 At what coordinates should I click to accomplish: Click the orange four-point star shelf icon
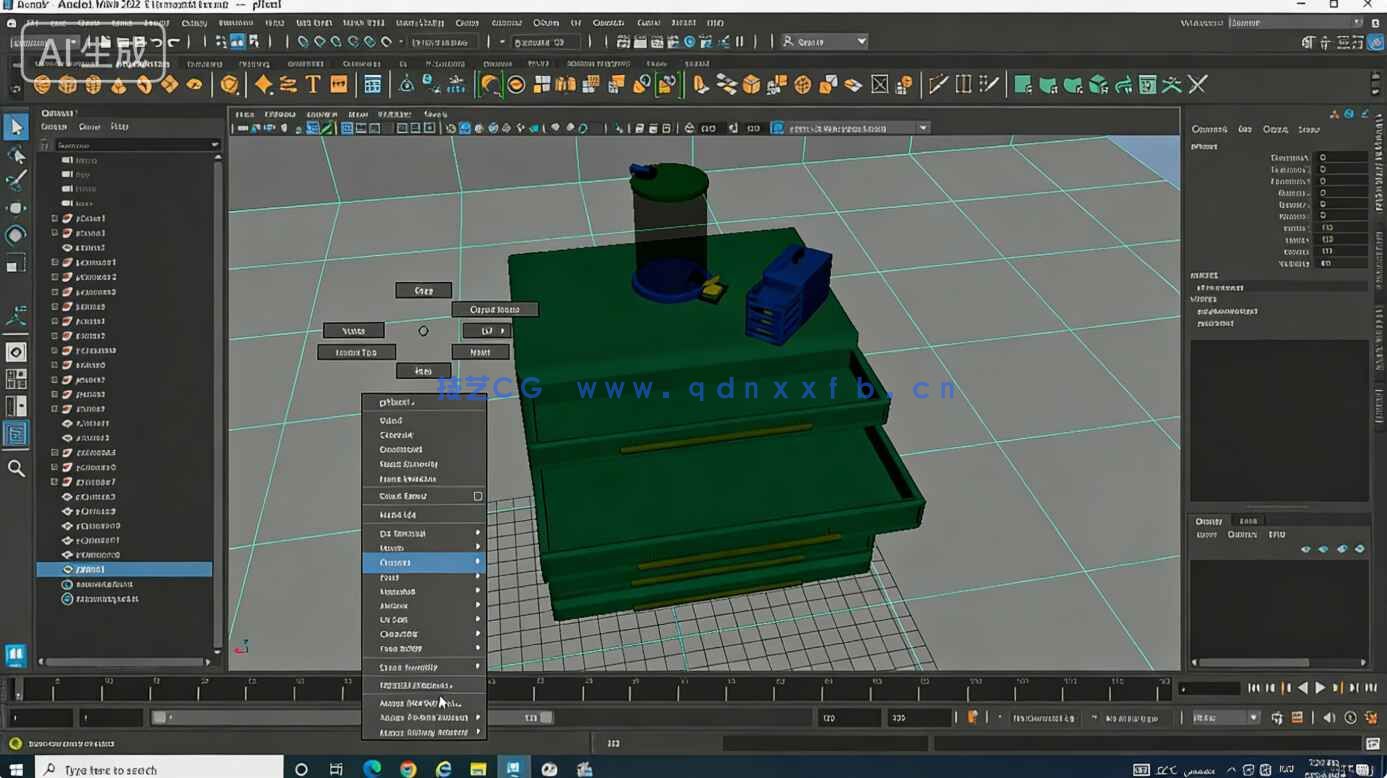coord(263,85)
